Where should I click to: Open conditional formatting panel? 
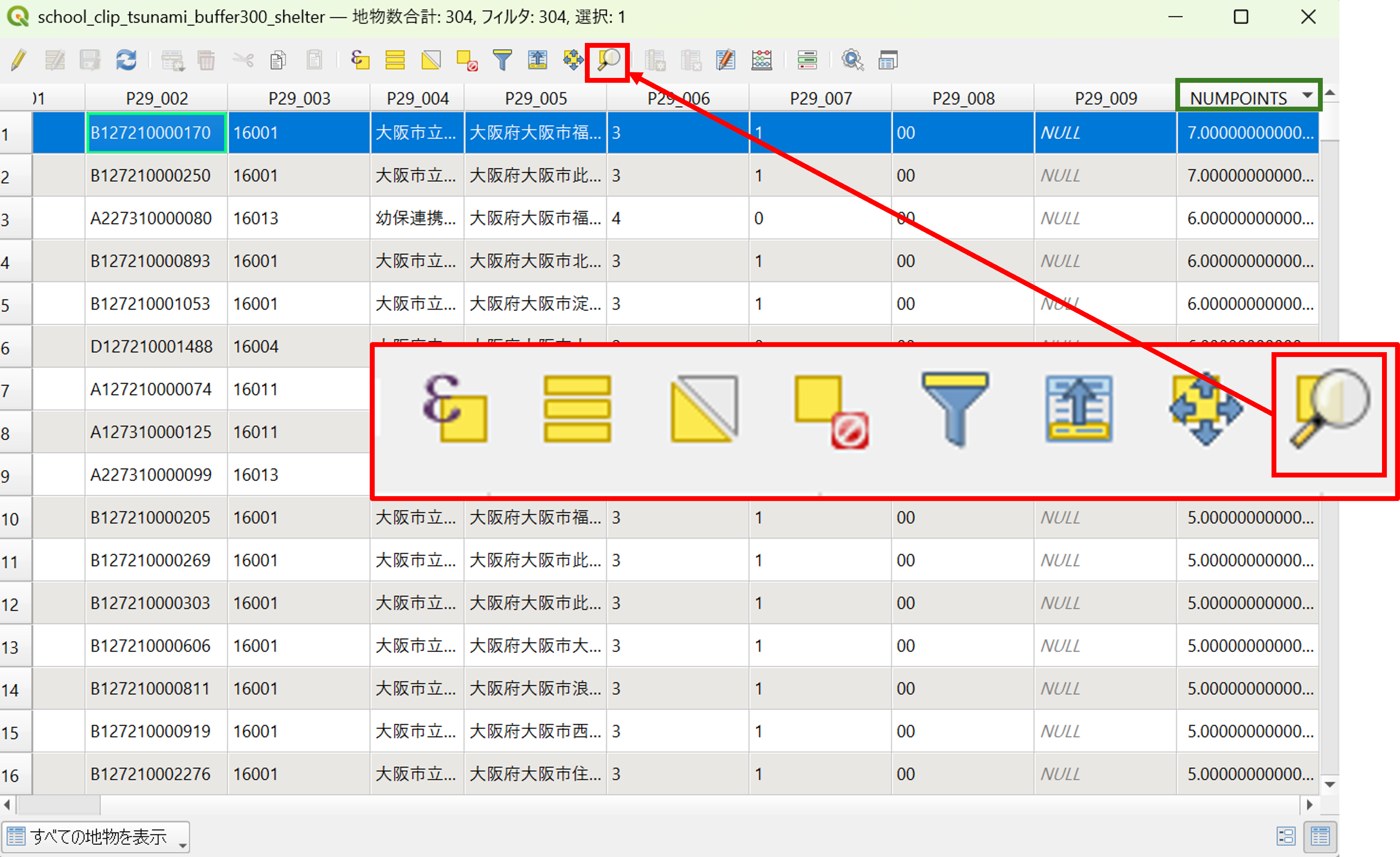[x=807, y=60]
